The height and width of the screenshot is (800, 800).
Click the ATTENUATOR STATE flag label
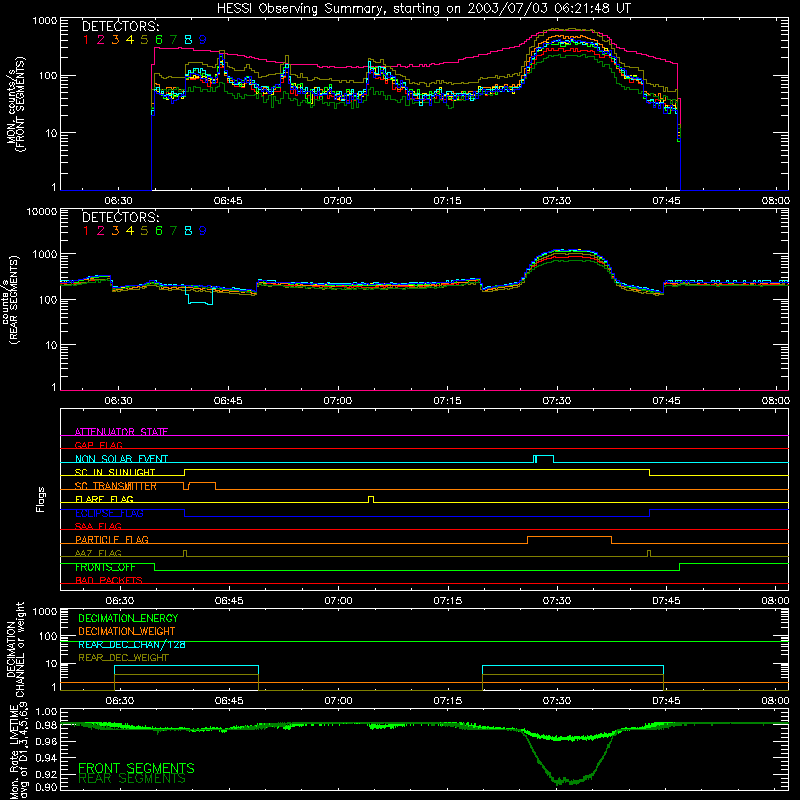[x=121, y=432]
